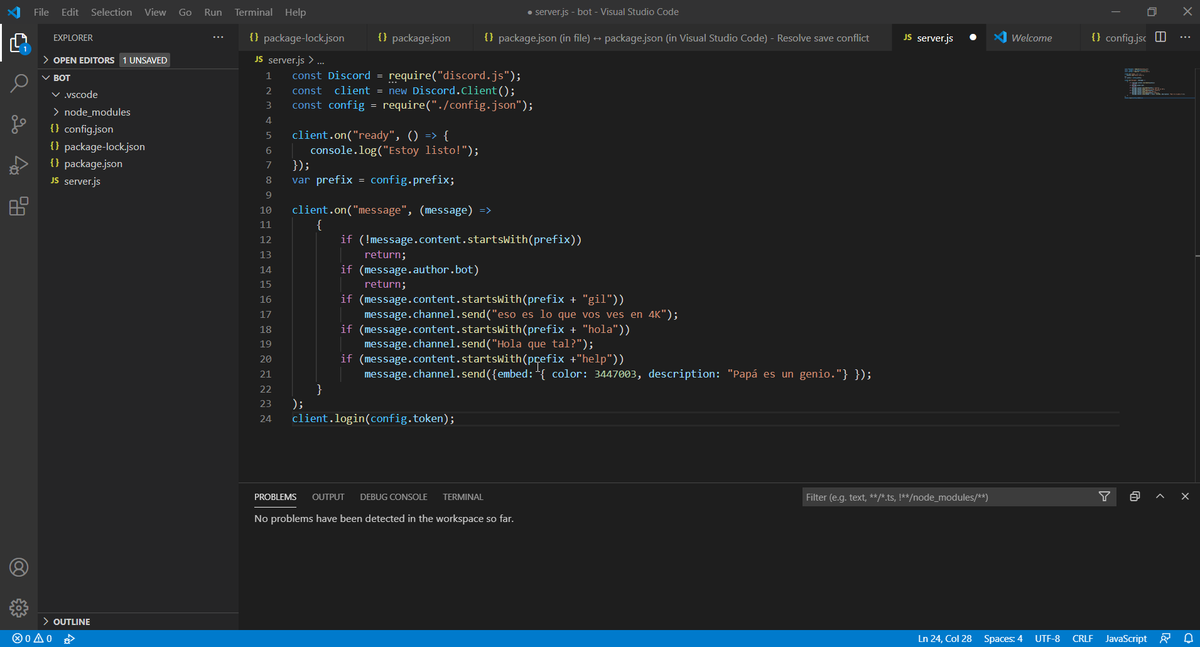Open the Terminal menu

(x=254, y=12)
